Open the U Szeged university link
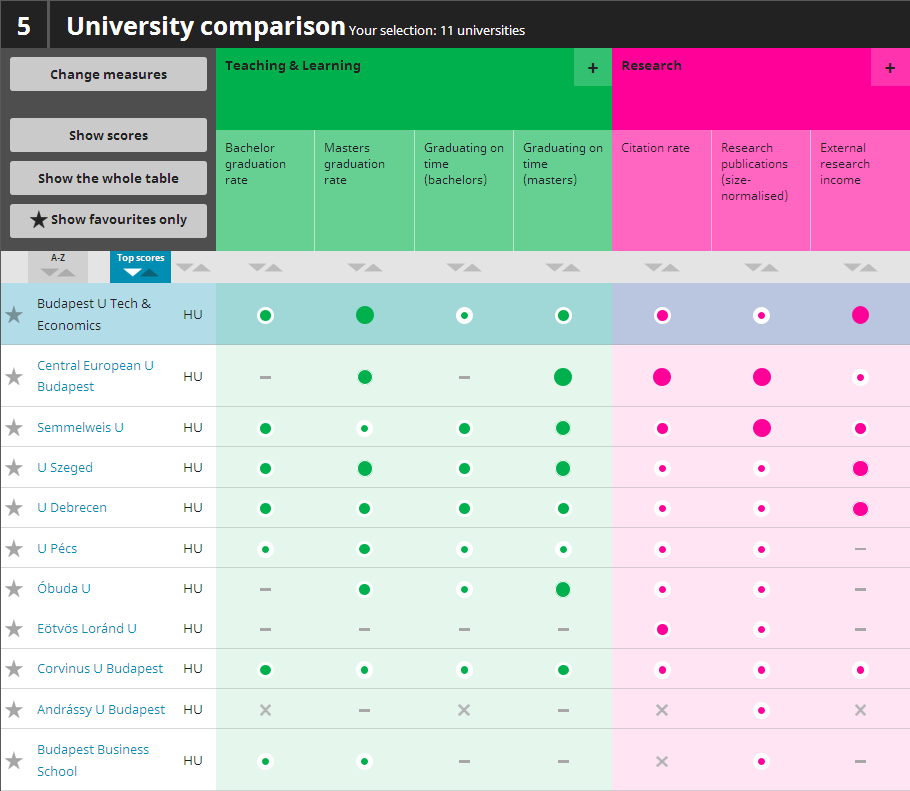 click(x=65, y=468)
